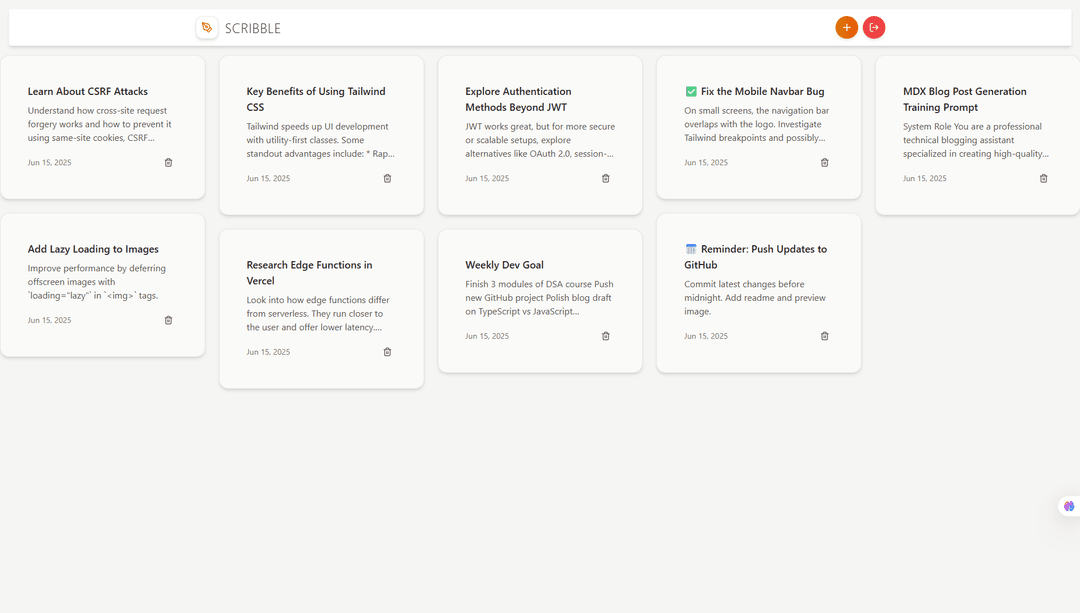Click trash icon on MDX Blog Post note
This screenshot has width=1080, height=613.
[1043, 179]
